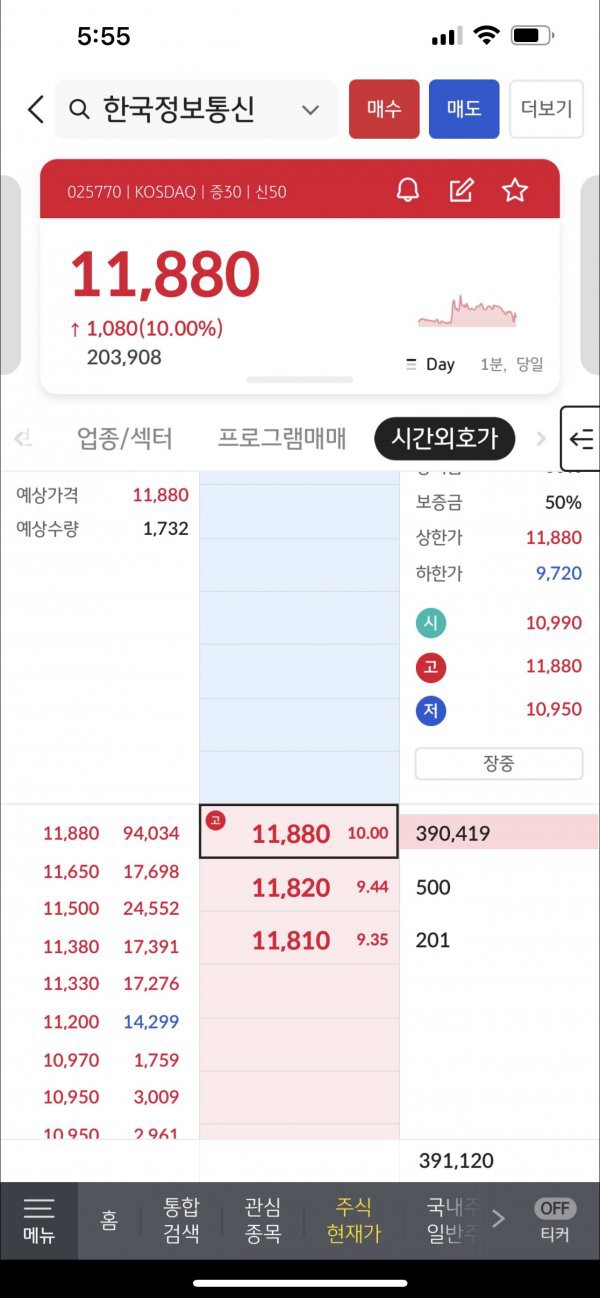Switch to 업종/섹터 tab
600x1298 pixels.
tap(125, 438)
